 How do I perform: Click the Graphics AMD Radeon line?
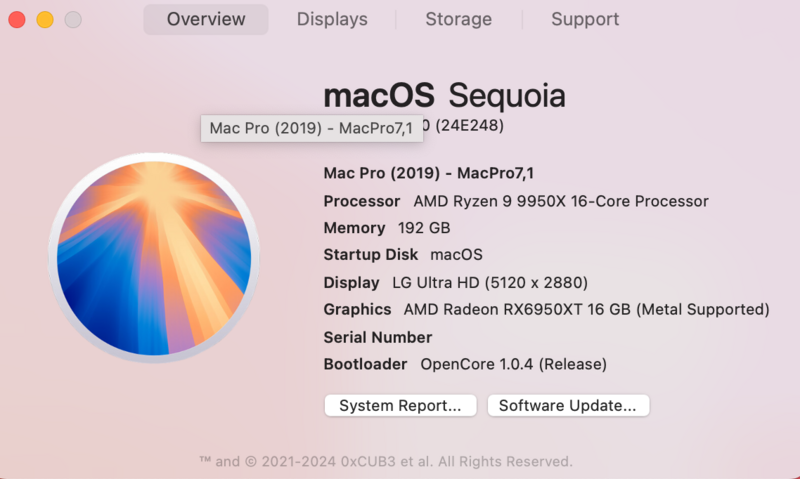tap(546, 309)
